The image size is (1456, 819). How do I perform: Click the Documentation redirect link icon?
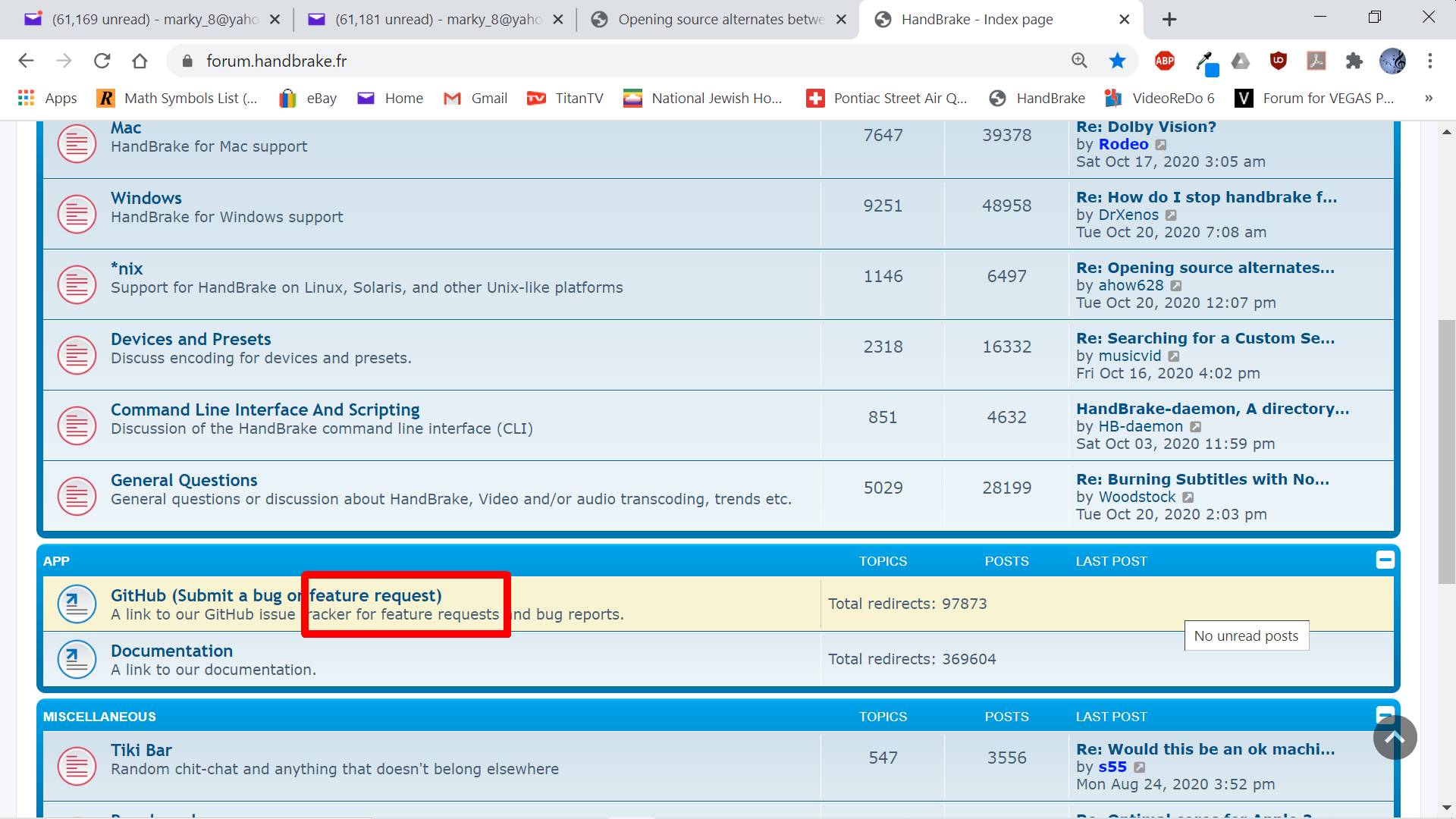coord(77,659)
